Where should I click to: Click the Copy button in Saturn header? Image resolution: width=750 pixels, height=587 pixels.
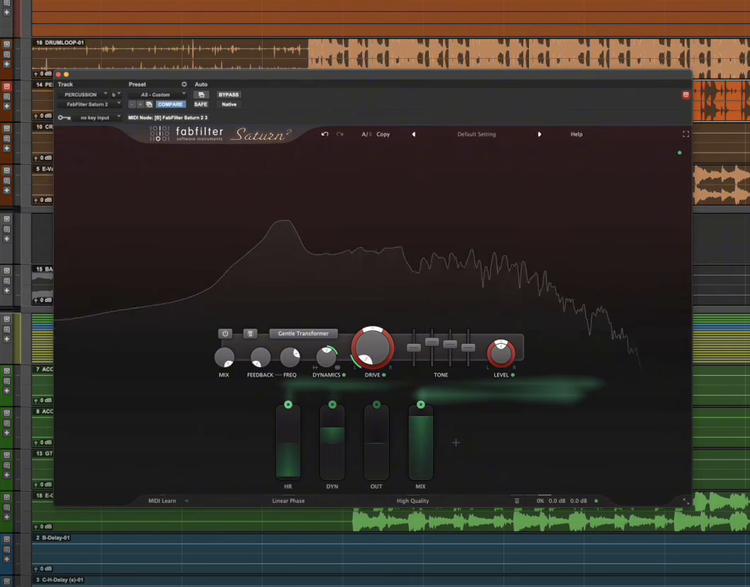383,134
